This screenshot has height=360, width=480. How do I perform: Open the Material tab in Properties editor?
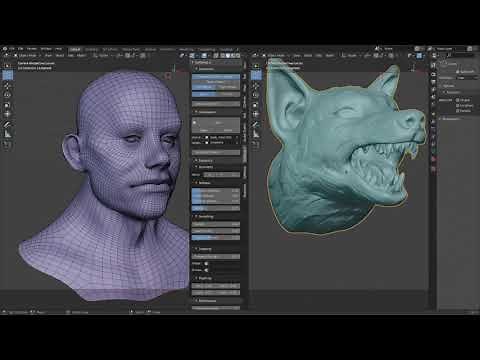click(x=433, y=159)
